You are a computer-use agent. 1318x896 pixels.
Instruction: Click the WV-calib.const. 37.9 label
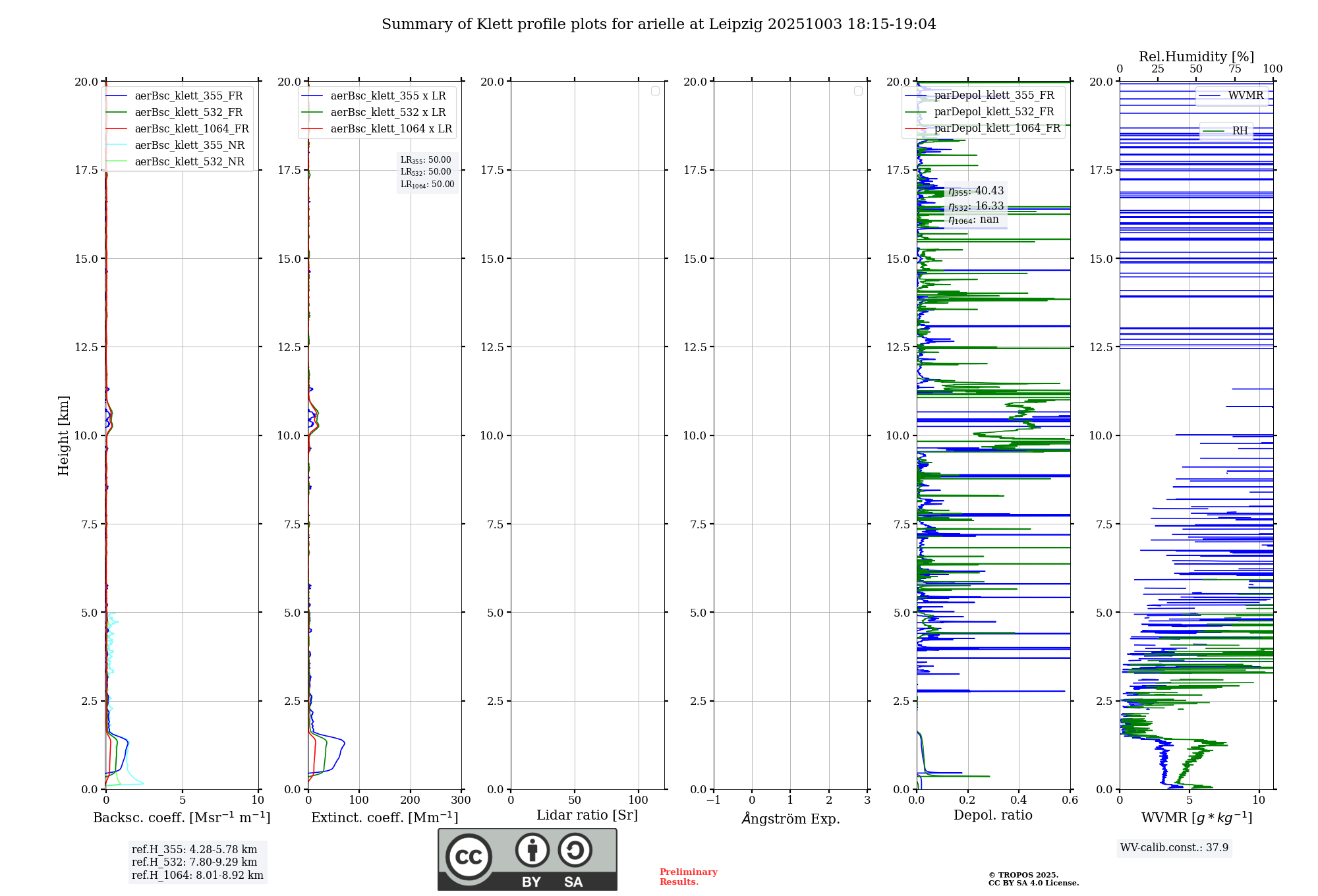click(x=1174, y=848)
